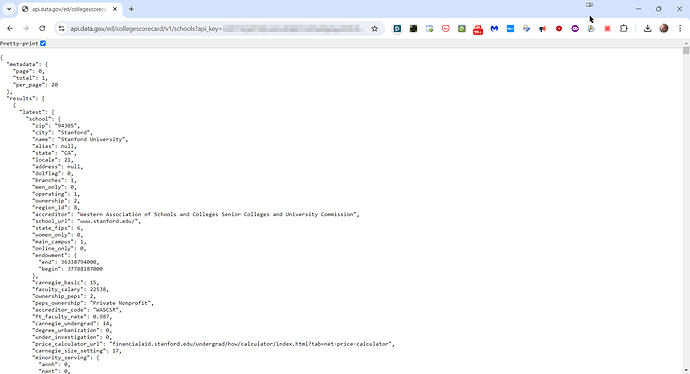Open the dark blue 'D' extension icon
This screenshot has width=690, height=374.
click(397, 29)
